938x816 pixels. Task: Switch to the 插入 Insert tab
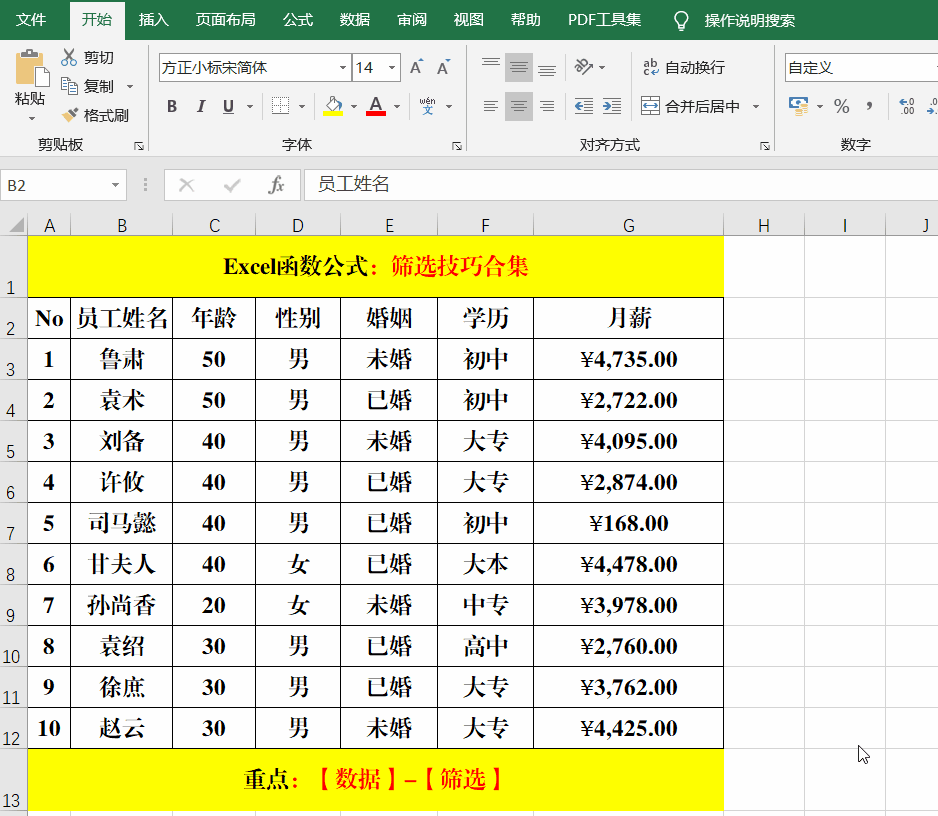154,20
